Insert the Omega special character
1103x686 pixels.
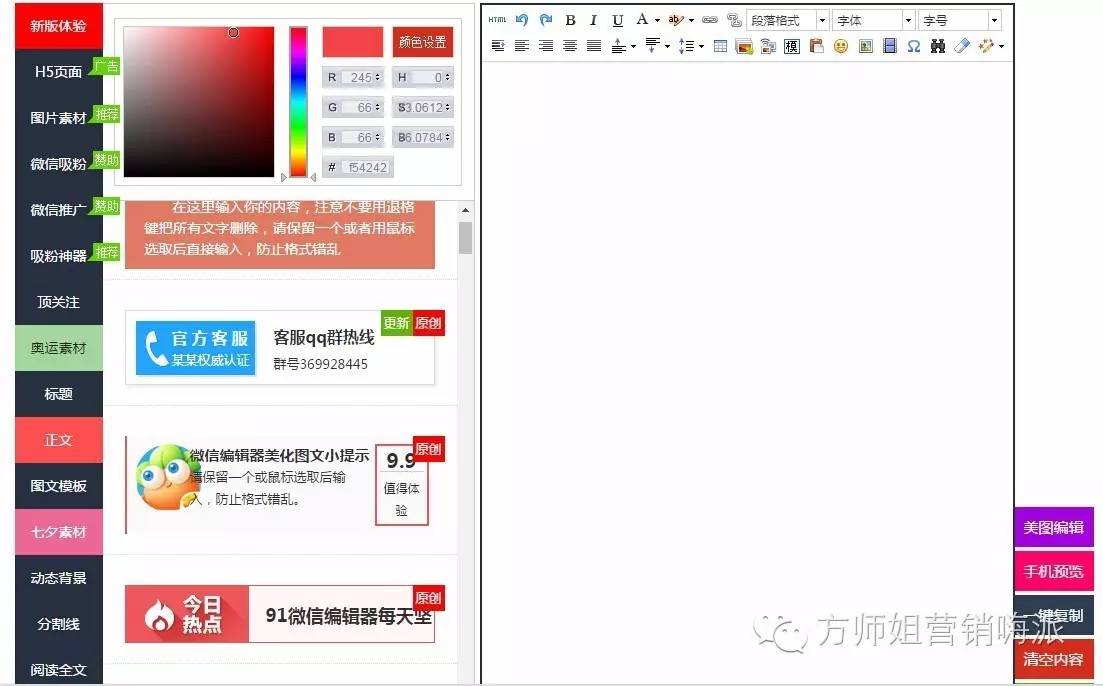[x=913, y=46]
